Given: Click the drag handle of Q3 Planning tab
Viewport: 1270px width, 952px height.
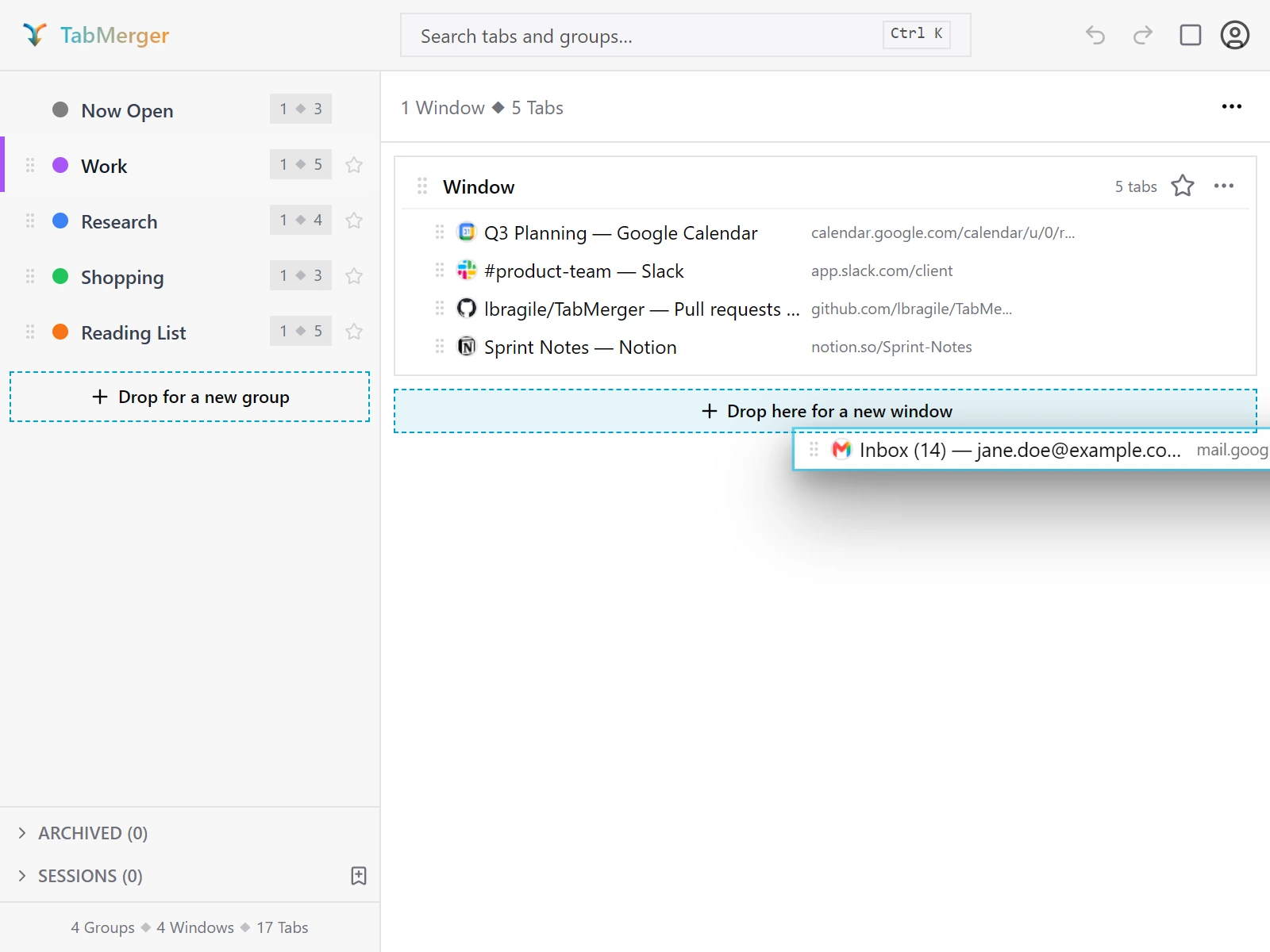Looking at the screenshot, I should pyautogui.click(x=440, y=232).
